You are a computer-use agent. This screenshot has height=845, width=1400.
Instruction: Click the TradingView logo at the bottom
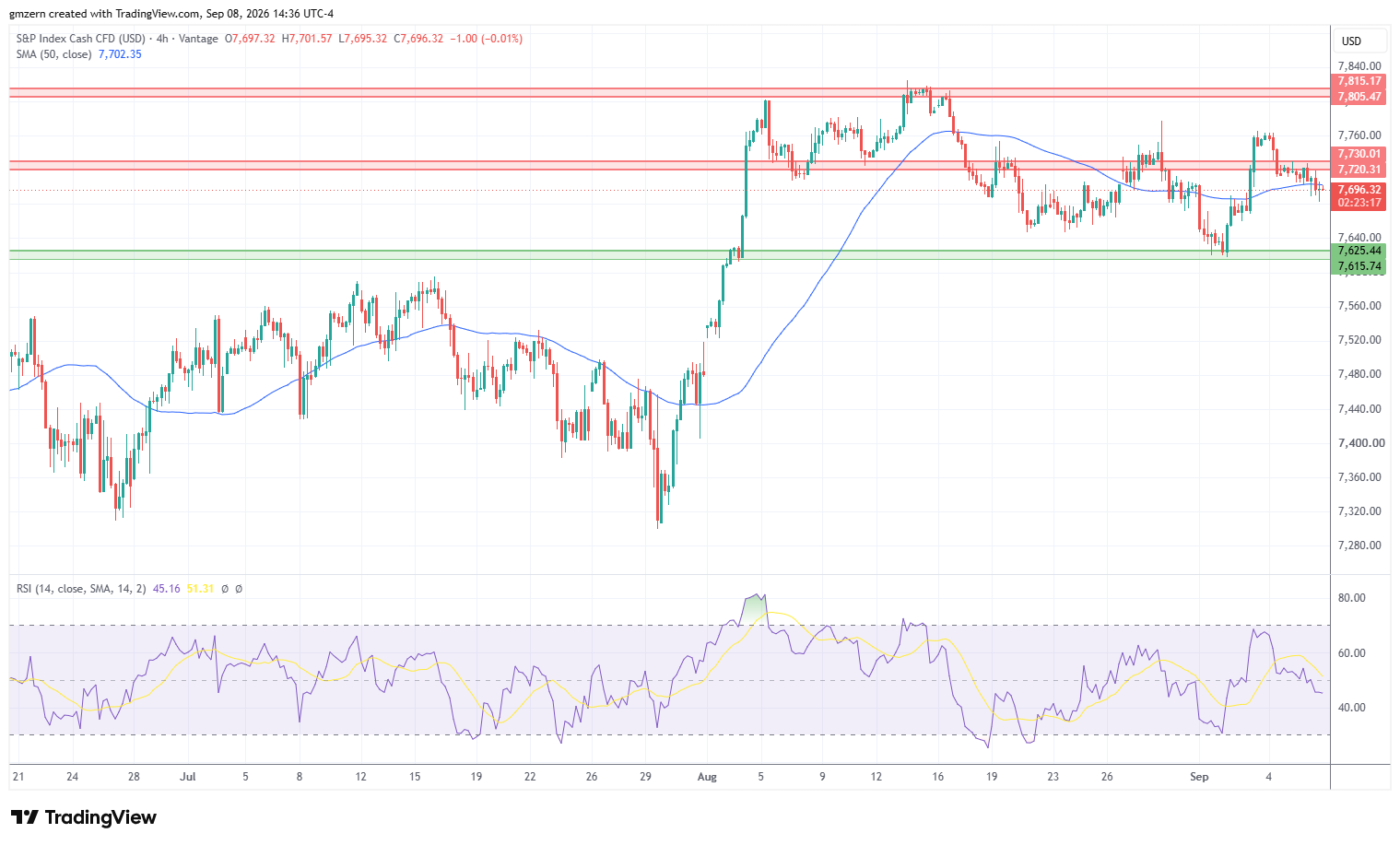[84, 817]
